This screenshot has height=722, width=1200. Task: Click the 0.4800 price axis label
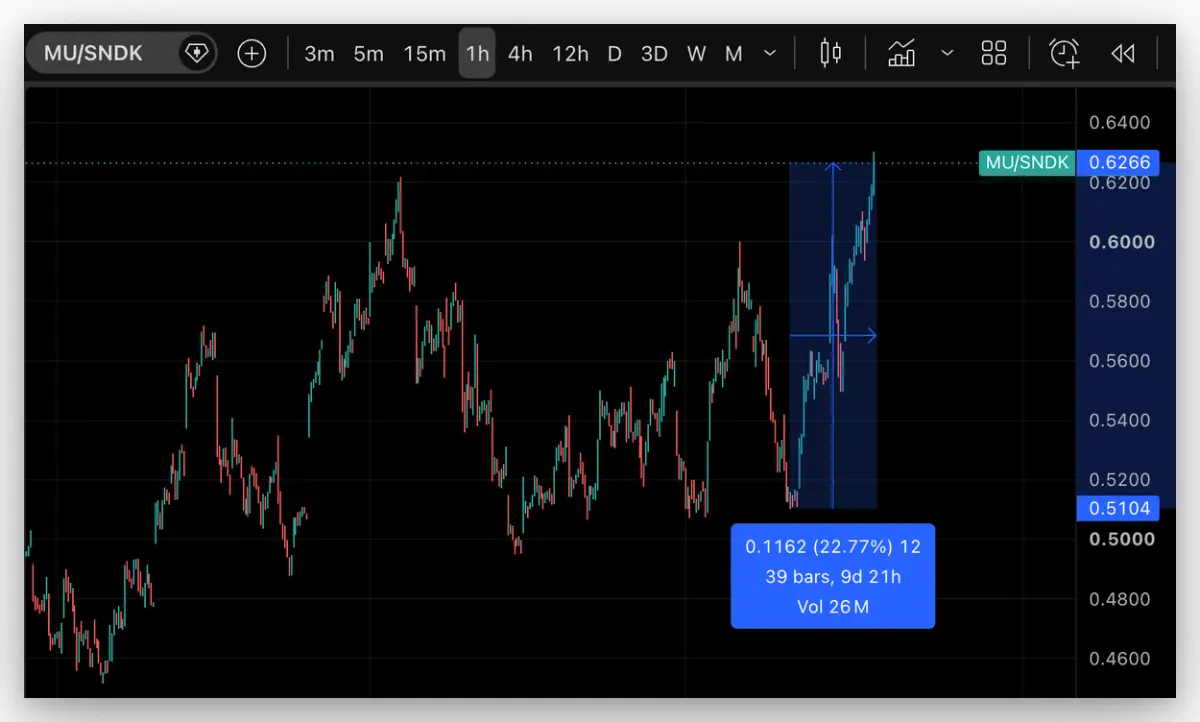tap(1119, 599)
